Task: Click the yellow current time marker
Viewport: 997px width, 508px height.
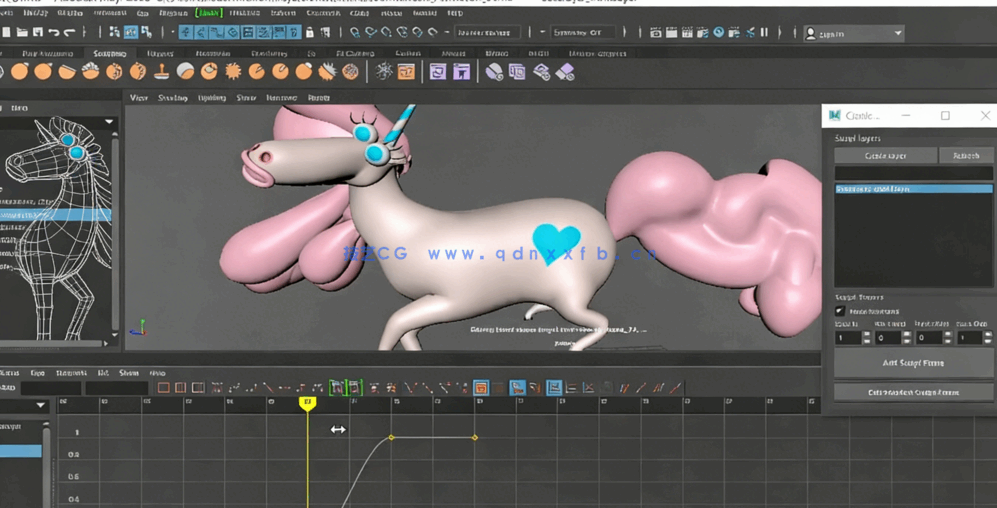Action: (x=308, y=403)
